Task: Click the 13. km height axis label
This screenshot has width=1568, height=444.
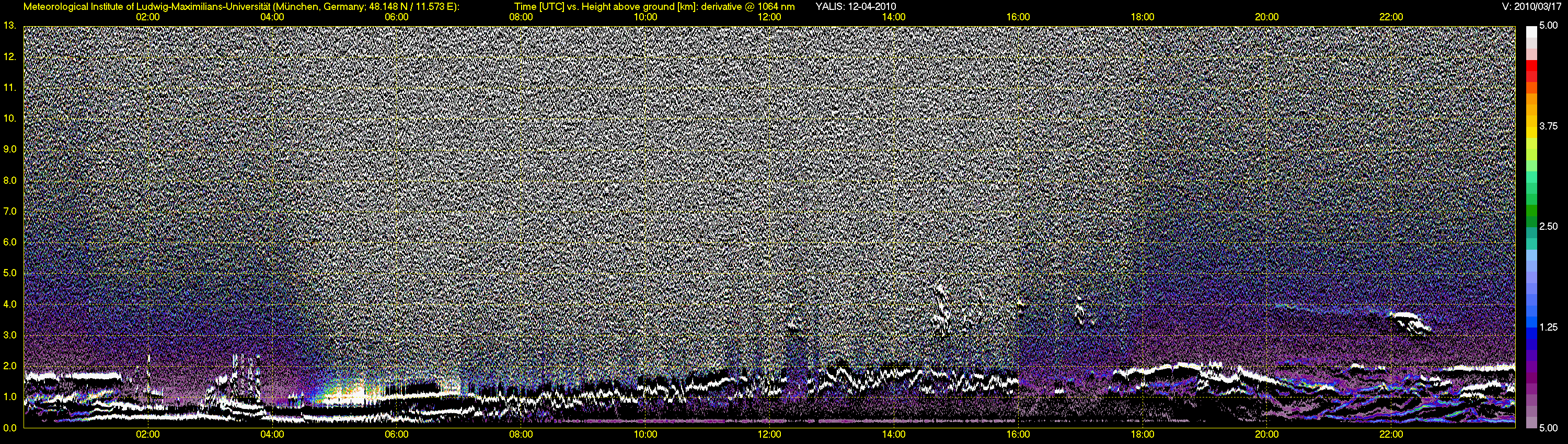Action: 10,26
